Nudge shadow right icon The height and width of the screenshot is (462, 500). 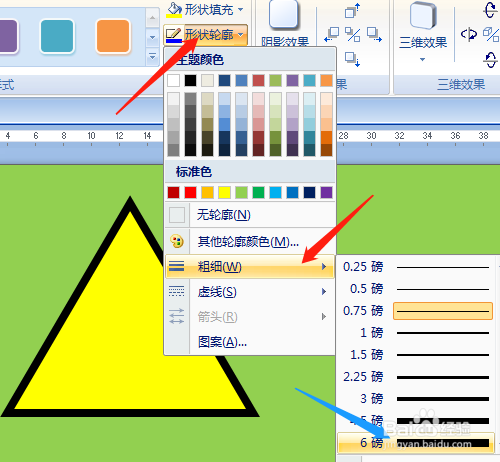coord(374,35)
